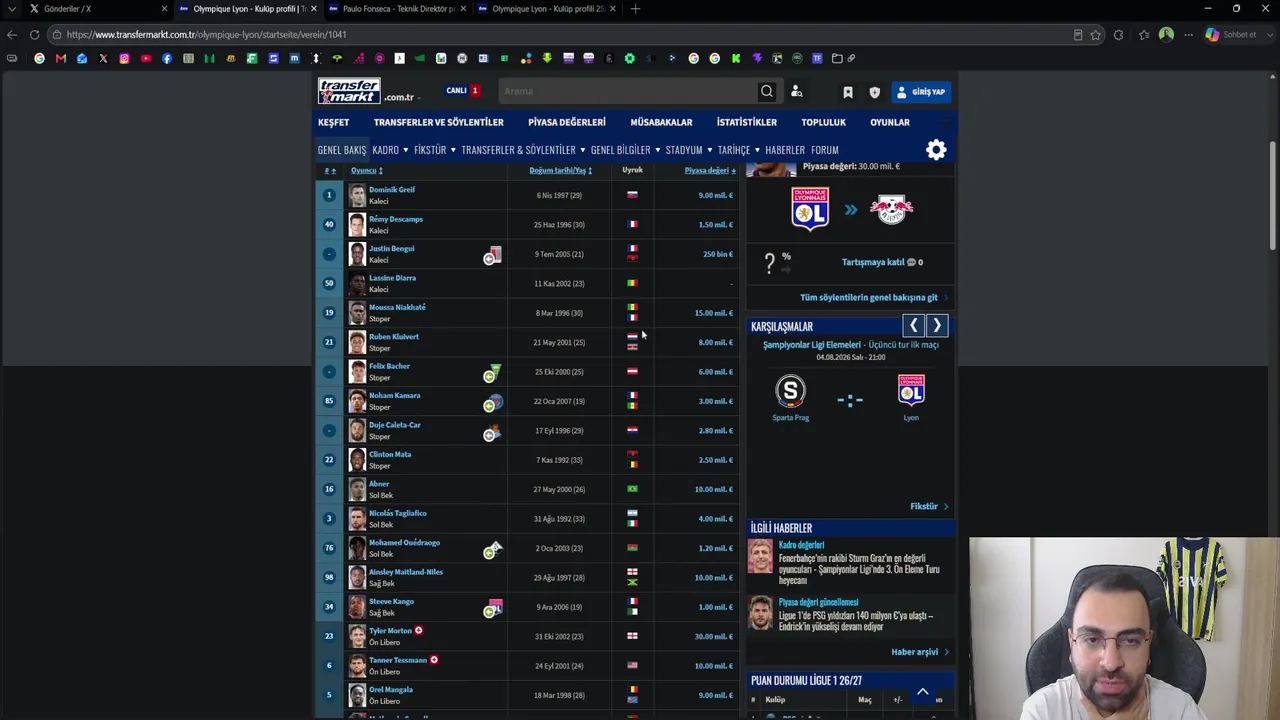Open the Müsabakalar main menu
Screen dimensions: 1280x720
coord(661,122)
